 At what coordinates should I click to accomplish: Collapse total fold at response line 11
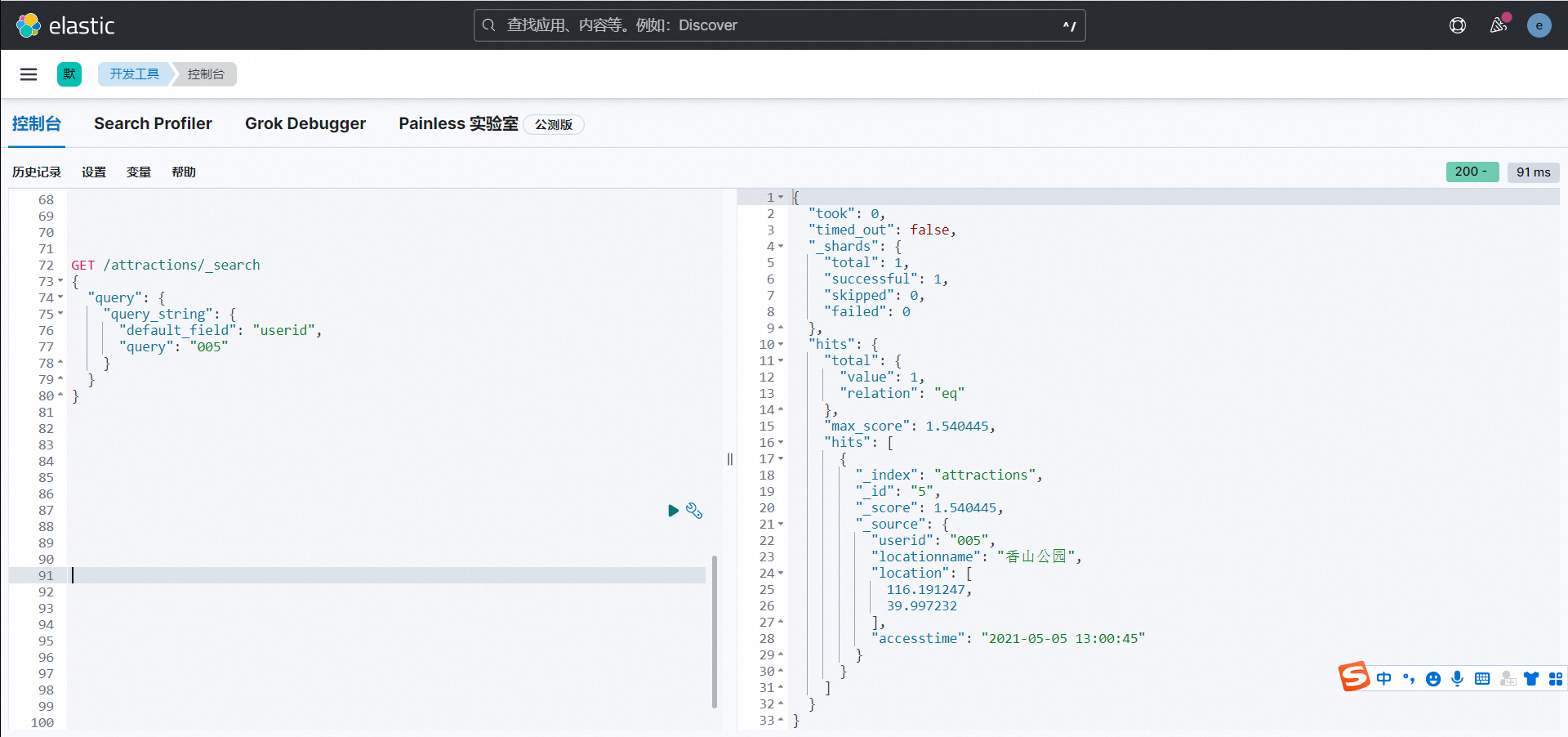(x=781, y=361)
